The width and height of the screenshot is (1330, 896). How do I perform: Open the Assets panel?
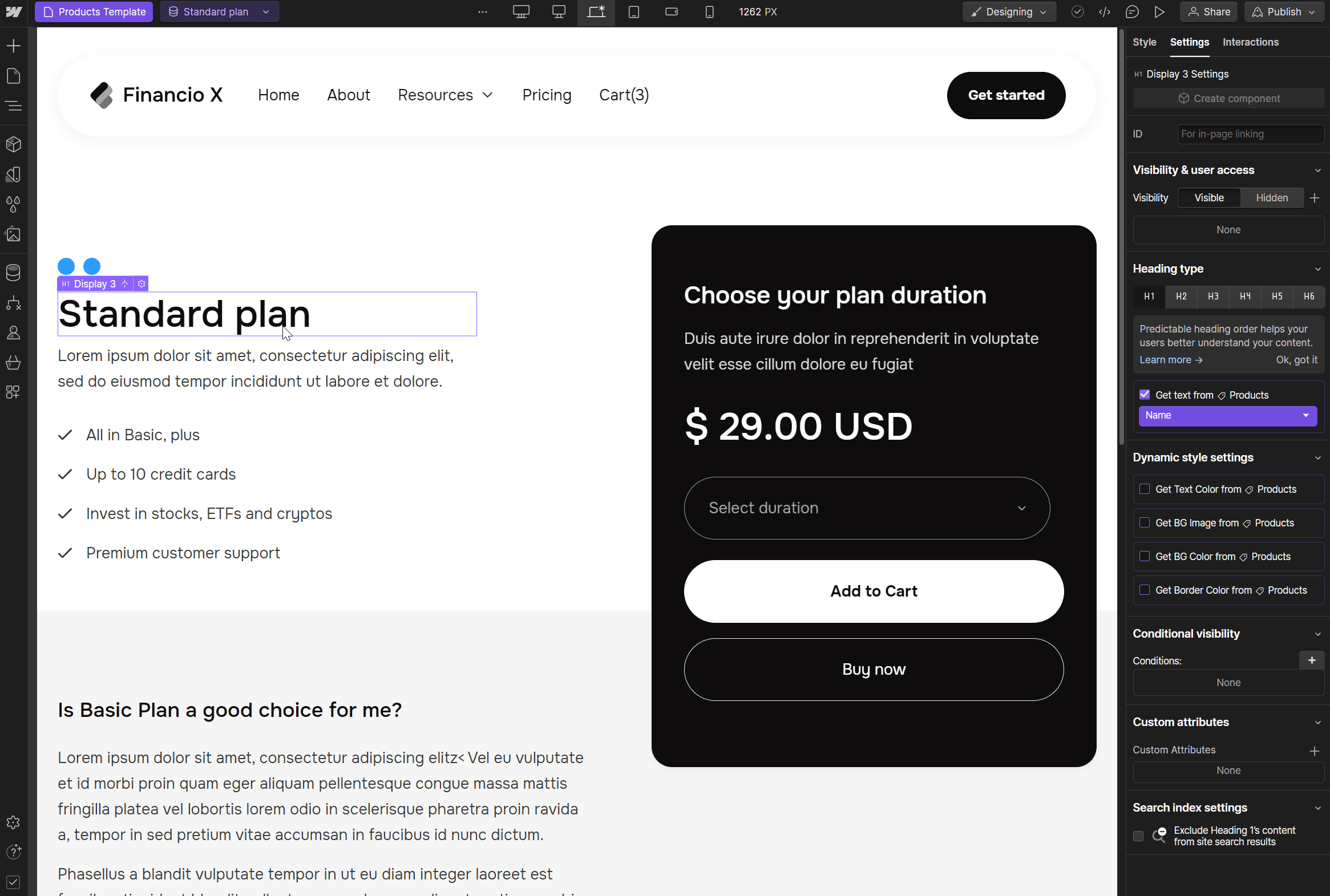14,234
